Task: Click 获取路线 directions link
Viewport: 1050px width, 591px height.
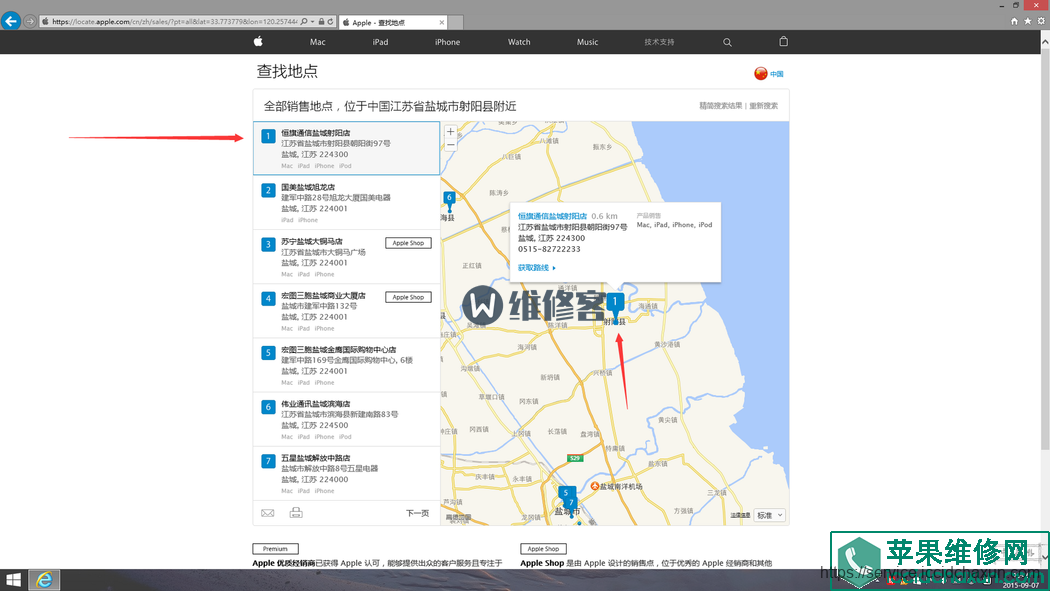Action: 536,268
